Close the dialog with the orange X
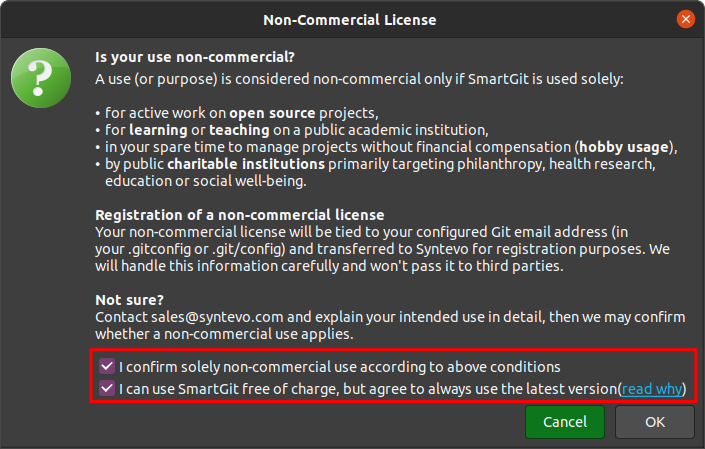Image resolution: width=705 pixels, height=449 pixels. coord(686,19)
